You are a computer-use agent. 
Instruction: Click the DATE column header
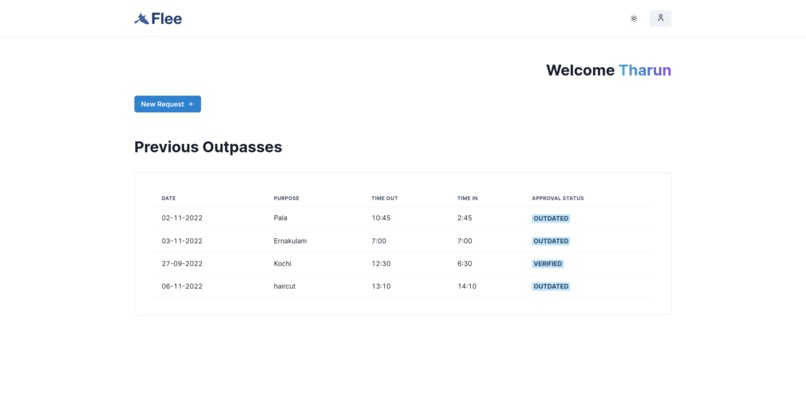(169, 198)
